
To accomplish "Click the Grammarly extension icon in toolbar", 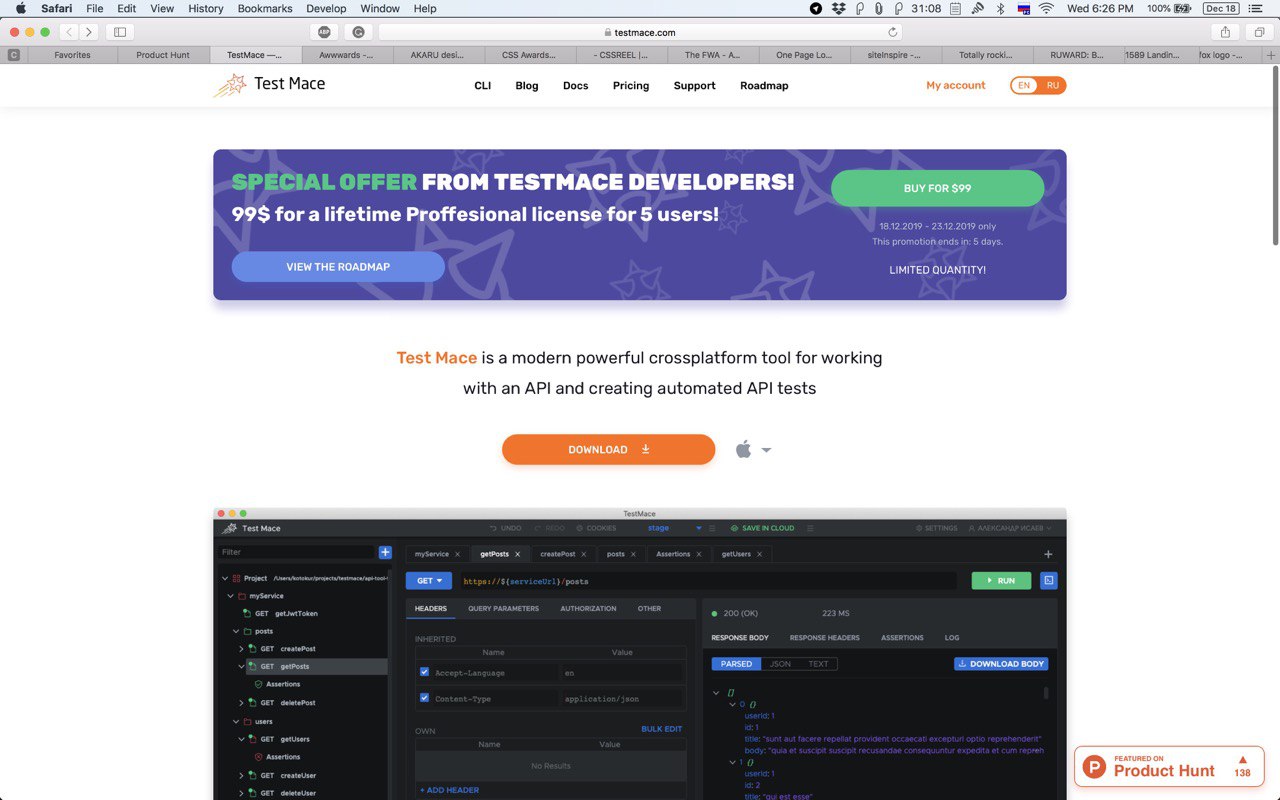I will click(358, 32).
